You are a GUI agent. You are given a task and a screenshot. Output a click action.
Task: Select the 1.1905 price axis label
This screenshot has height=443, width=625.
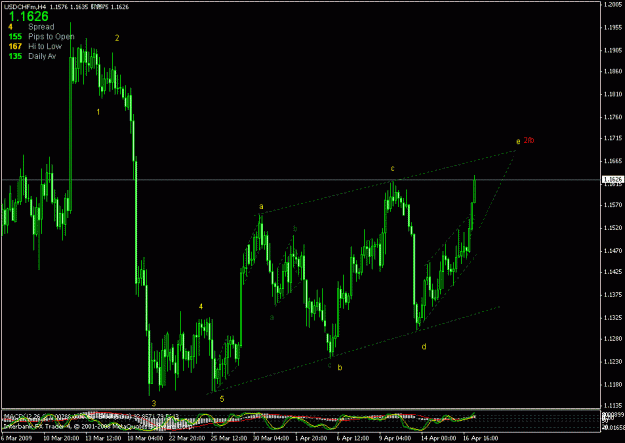(x=613, y=51)
